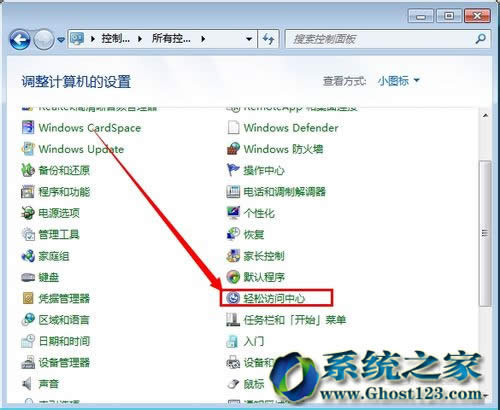Open the Windows CardSpace icon
500x410 pixels.
[x=28, y=128]
